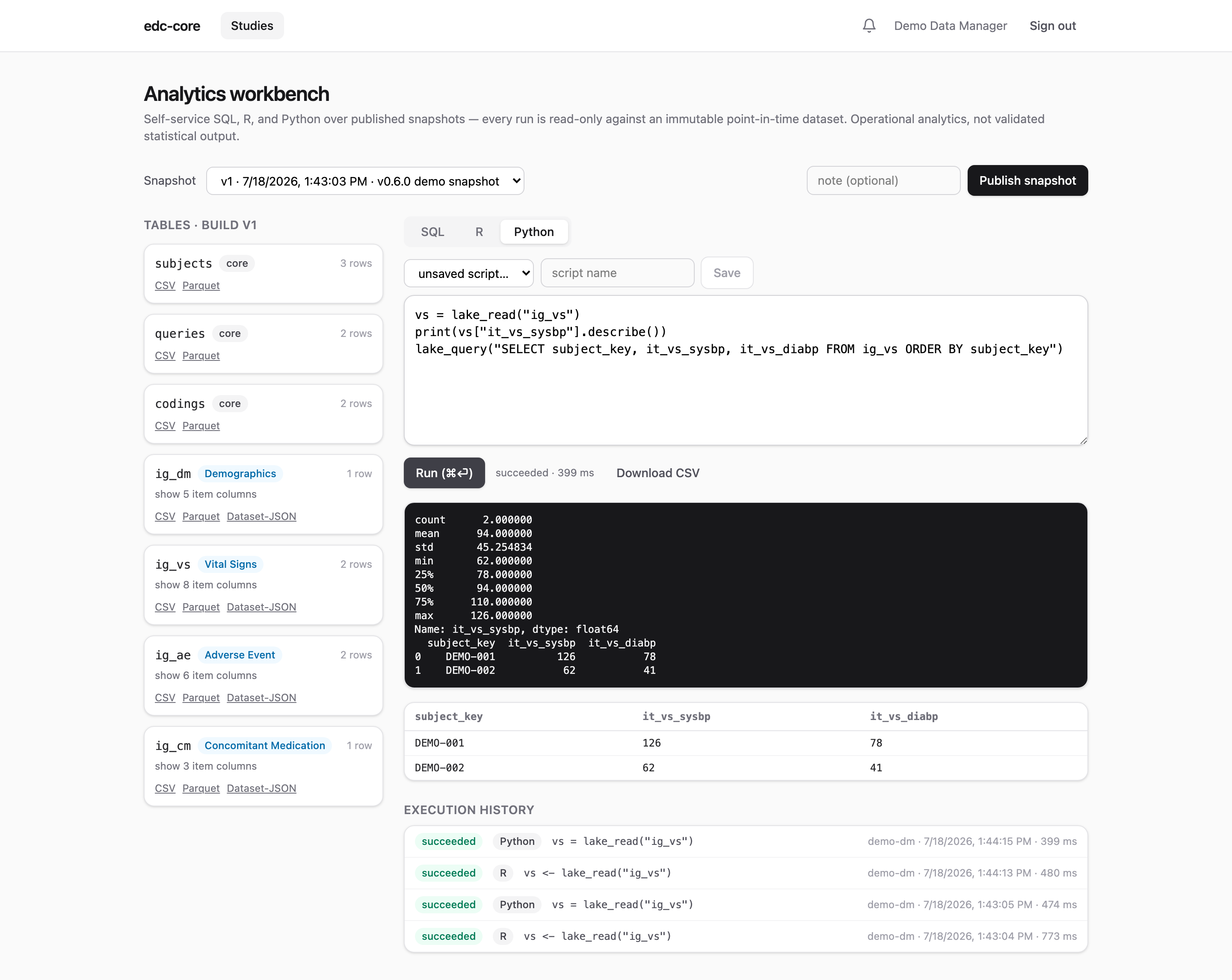Select the DEMO-001 result row cell
The width and height of the screenshot is (1232, 980).
(439, 743)
